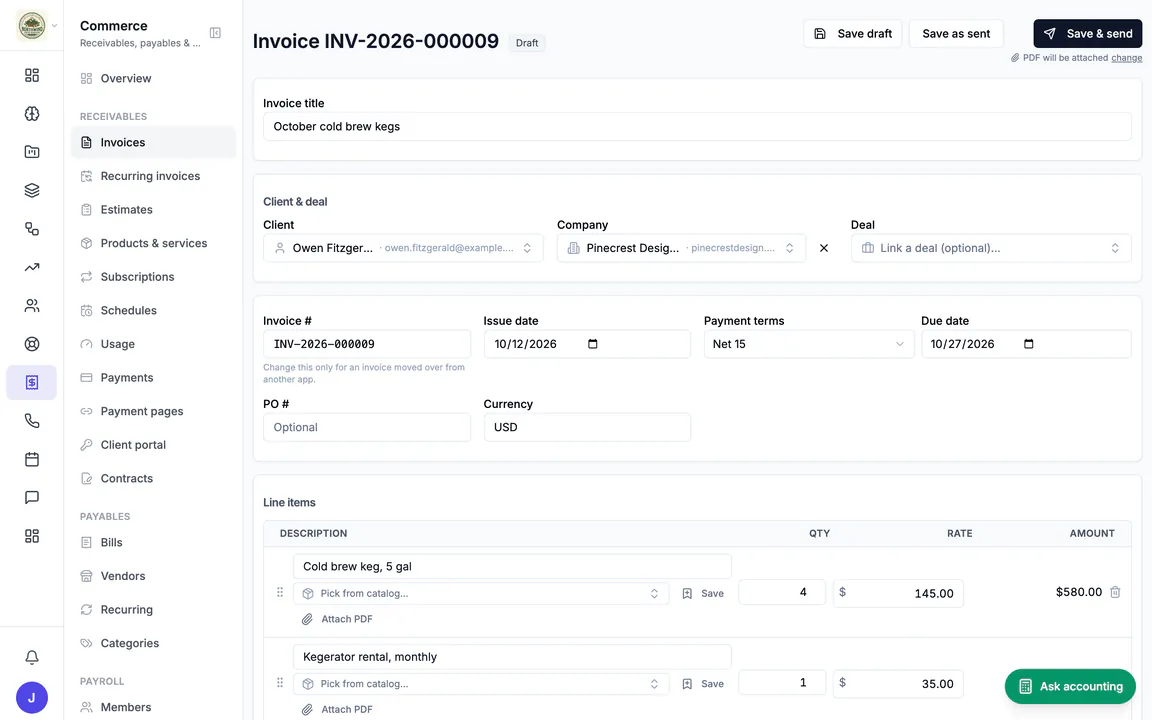Screen dimensions: 1152x720
Task: Click the PO # input field
Action: [x=367, y=427]
